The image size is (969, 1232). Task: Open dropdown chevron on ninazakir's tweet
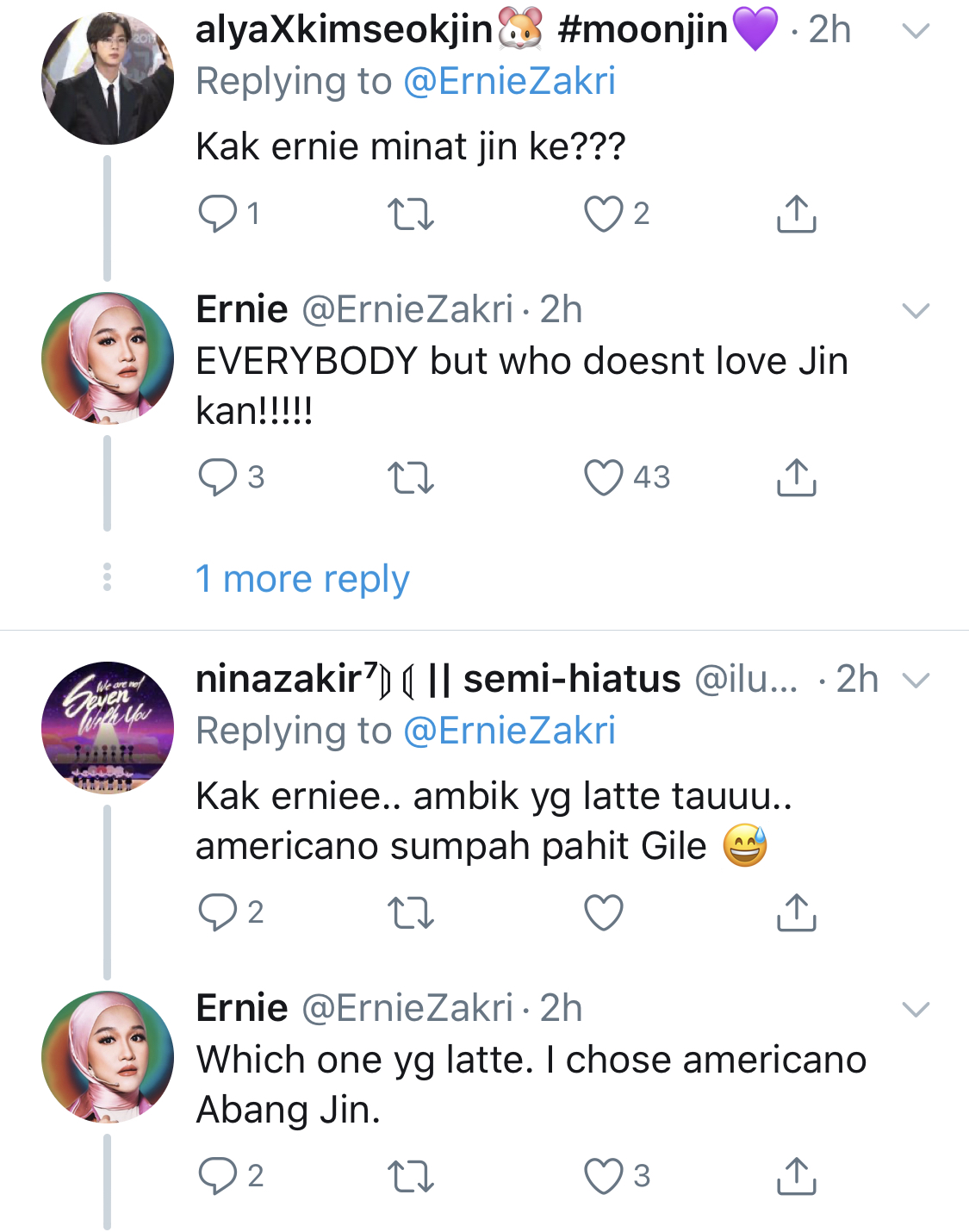coord(915,681)
